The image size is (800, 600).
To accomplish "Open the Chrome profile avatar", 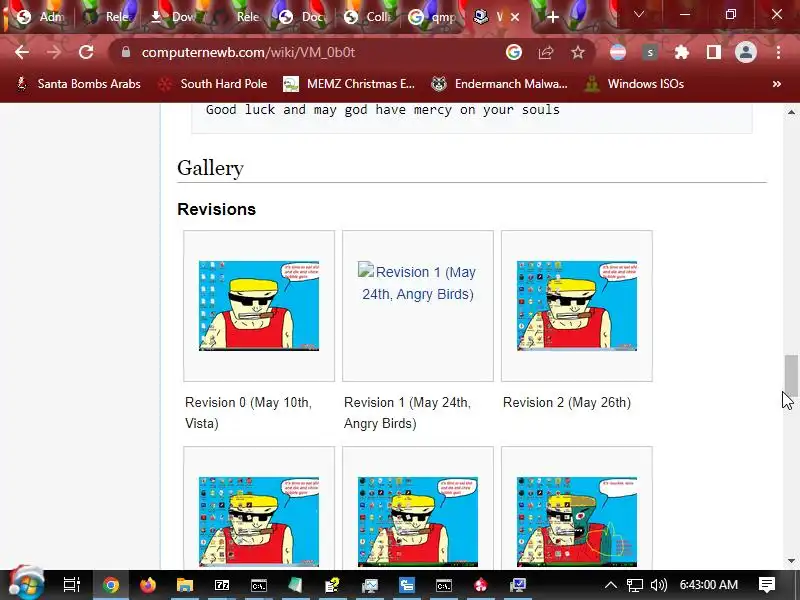I will [745, 52].
